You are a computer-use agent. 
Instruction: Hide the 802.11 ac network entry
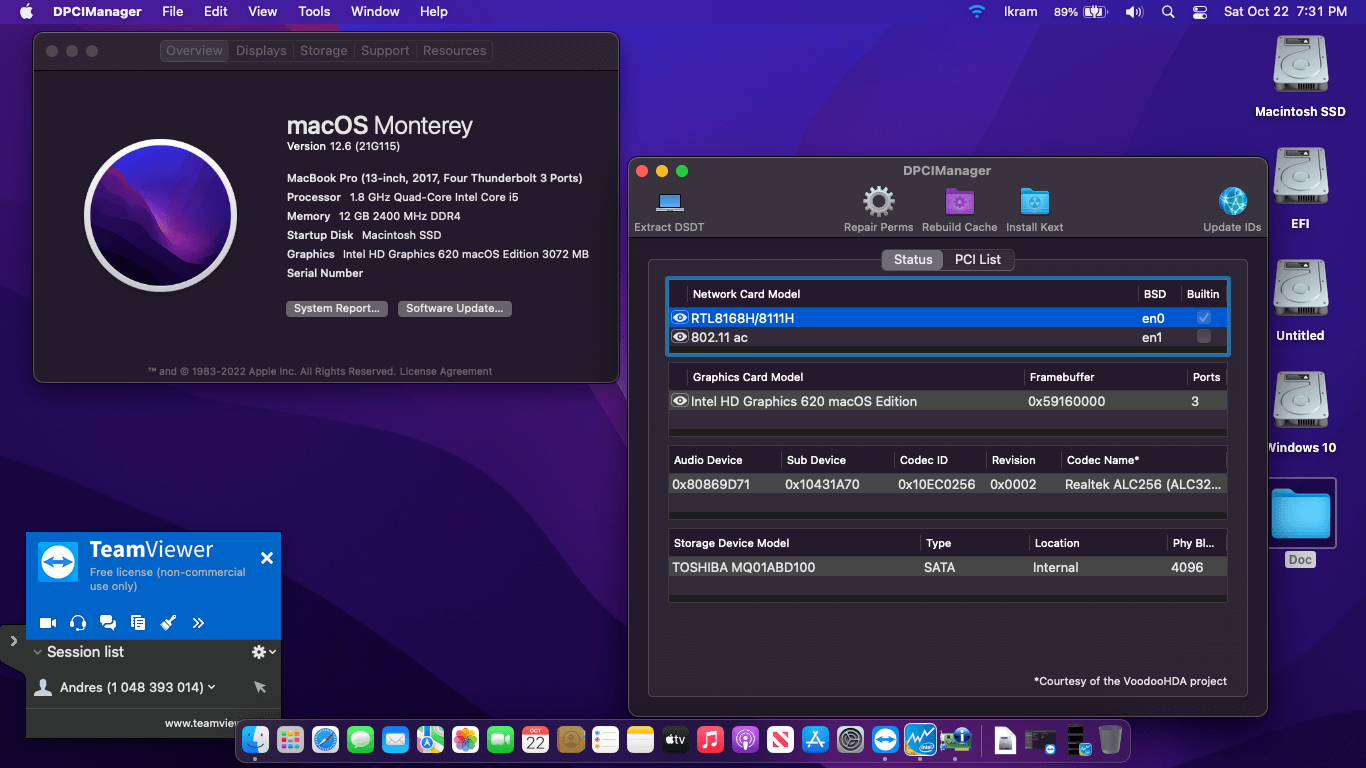(x=679, y=338)
